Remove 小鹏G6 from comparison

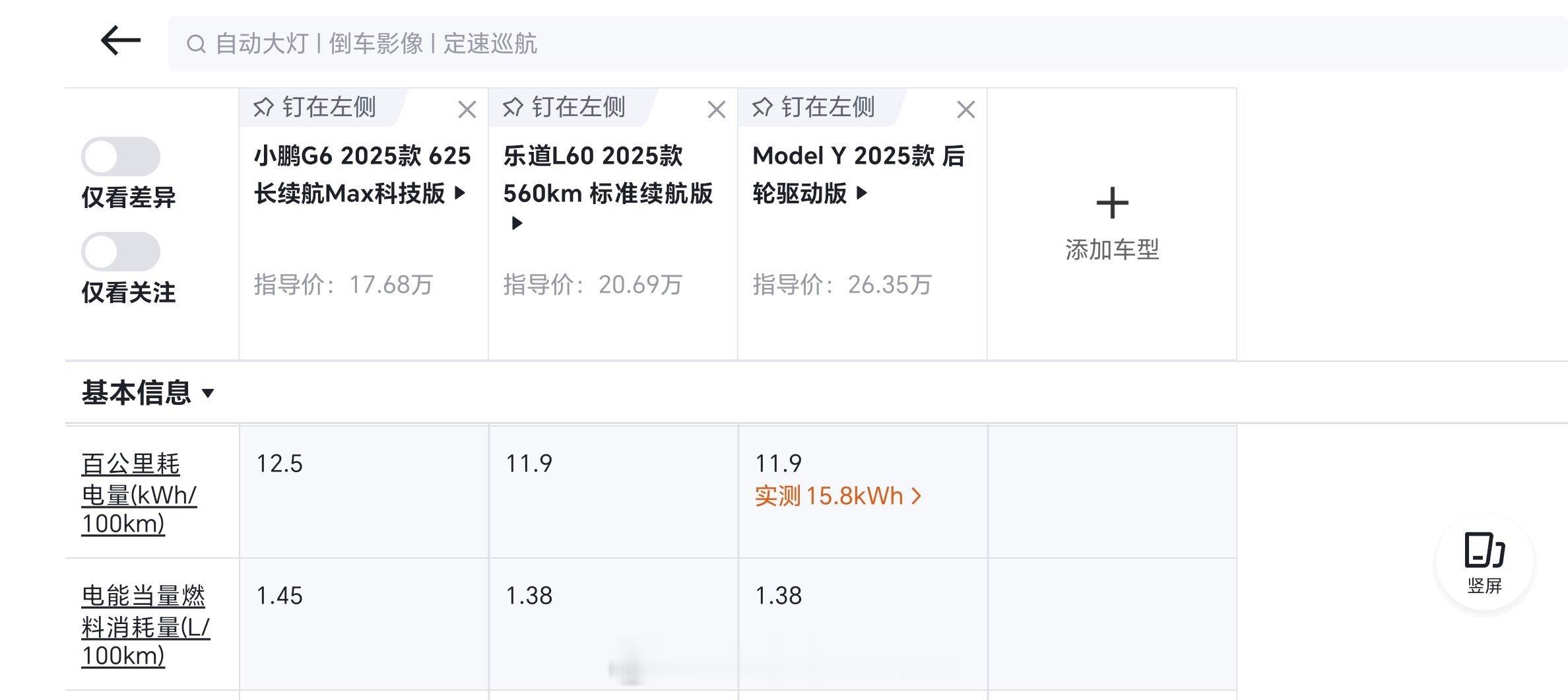pyautogui.click(x=467, y=110)
